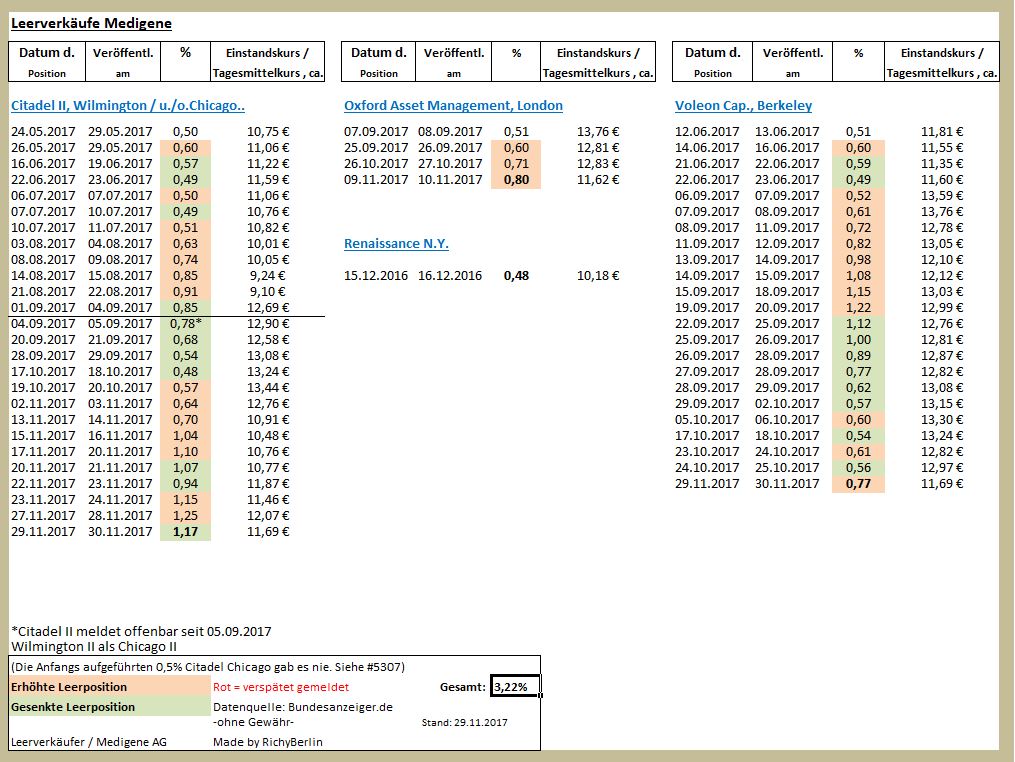Screen dimensions: 1015x762
Task: Click the Leerverkäufe Medigene title
Action: (90, 22)
